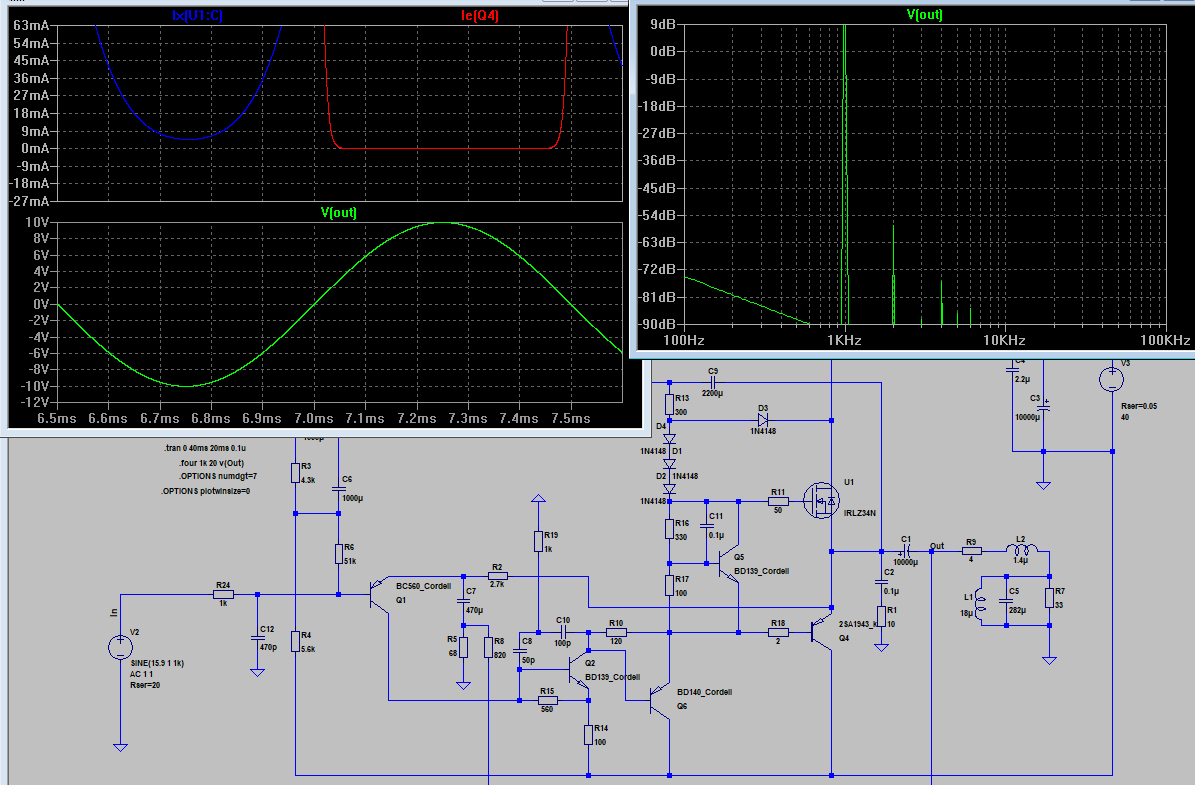Select capacitor C6 1000µ symbol
The height and width of the screenshot is (785, 1195).
(x=339, y=489)
